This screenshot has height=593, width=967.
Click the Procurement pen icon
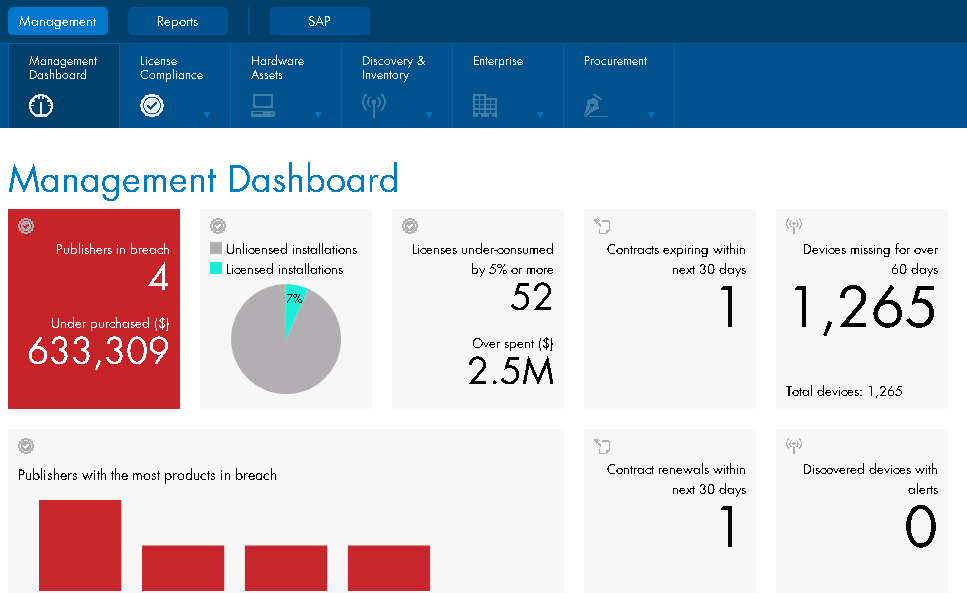tap(596, 106)
